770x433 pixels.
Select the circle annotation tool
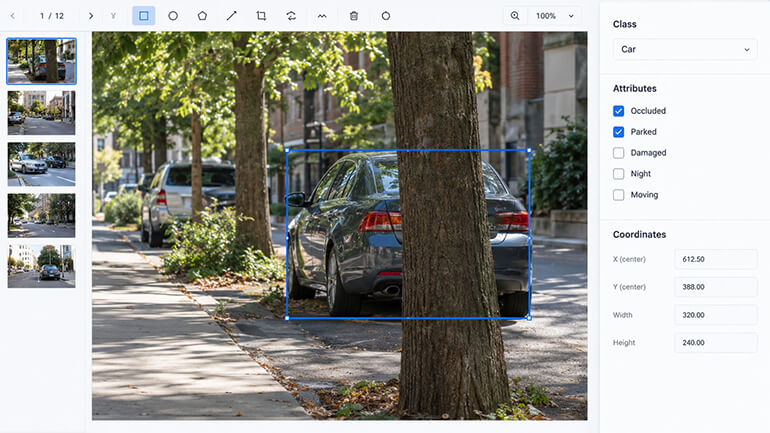[x=173, y=16]
